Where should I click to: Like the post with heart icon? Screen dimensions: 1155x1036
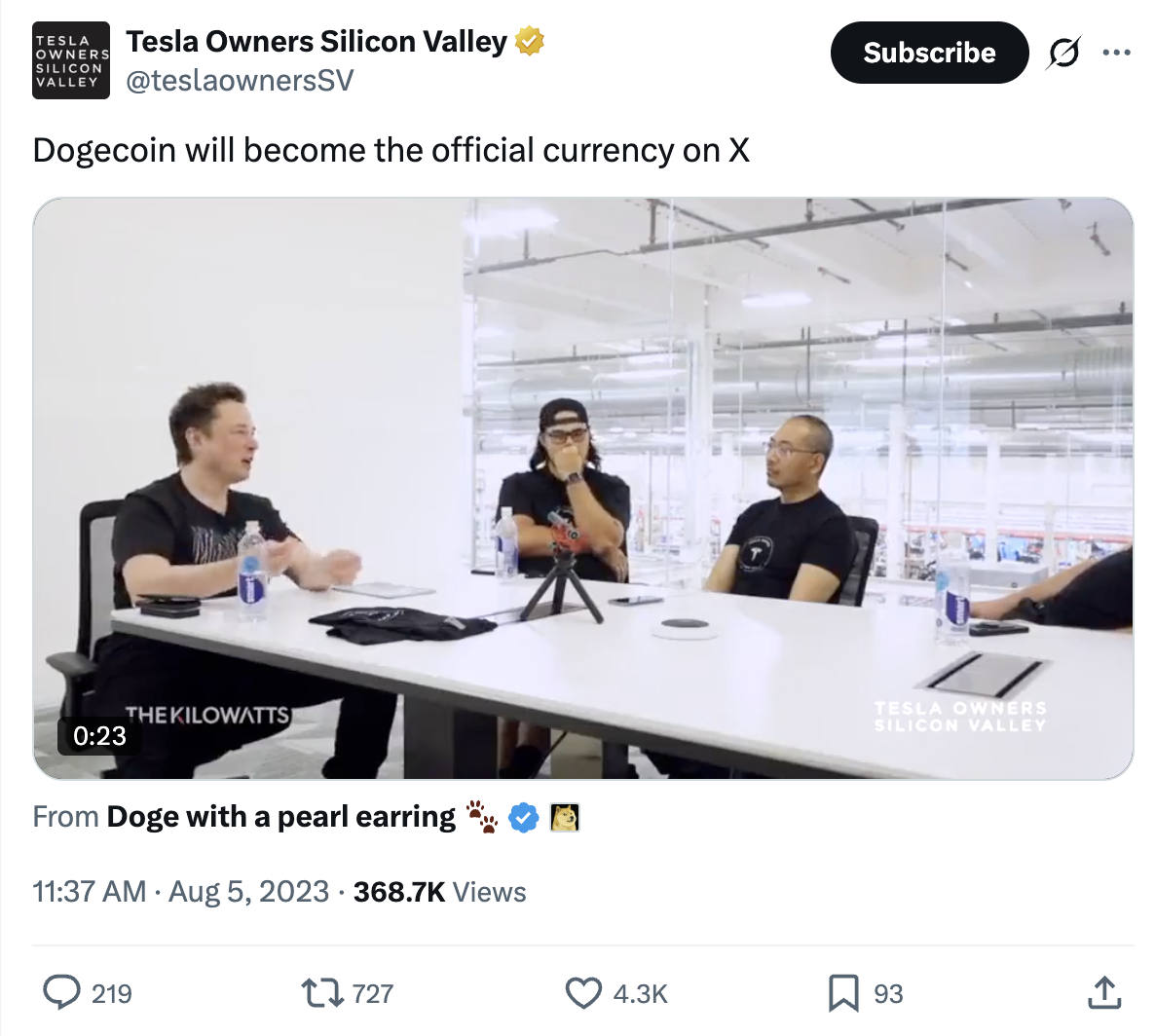pos(583,992)
